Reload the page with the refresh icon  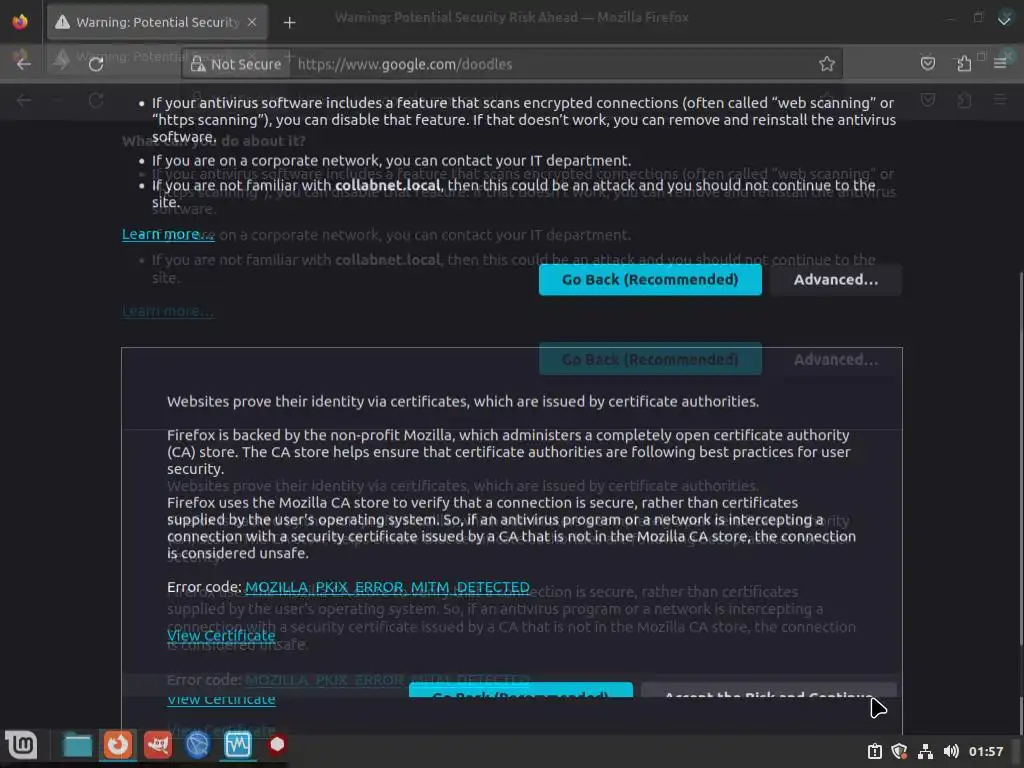click(96, 64)
